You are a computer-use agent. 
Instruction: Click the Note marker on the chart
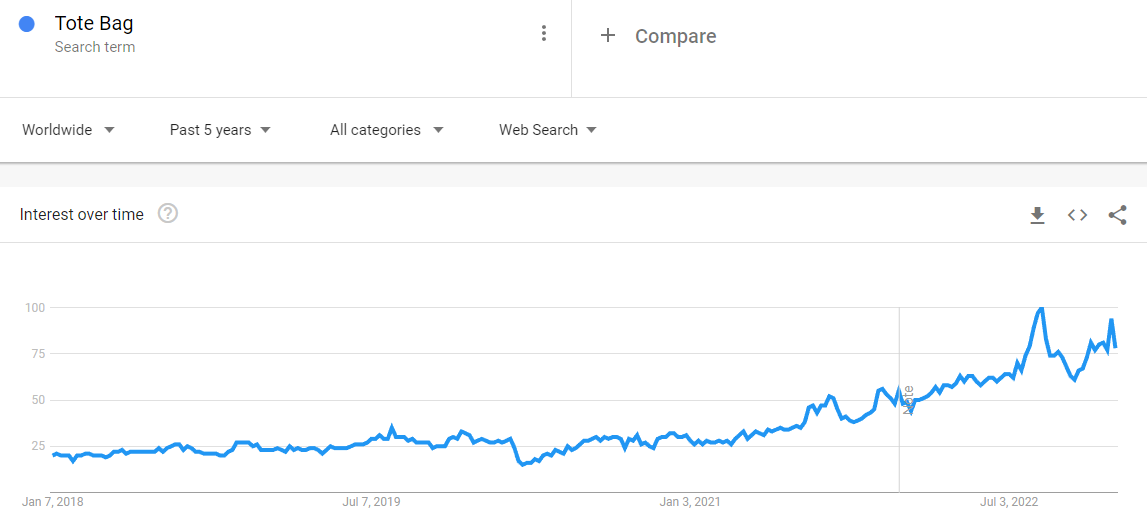coord(908,400)
